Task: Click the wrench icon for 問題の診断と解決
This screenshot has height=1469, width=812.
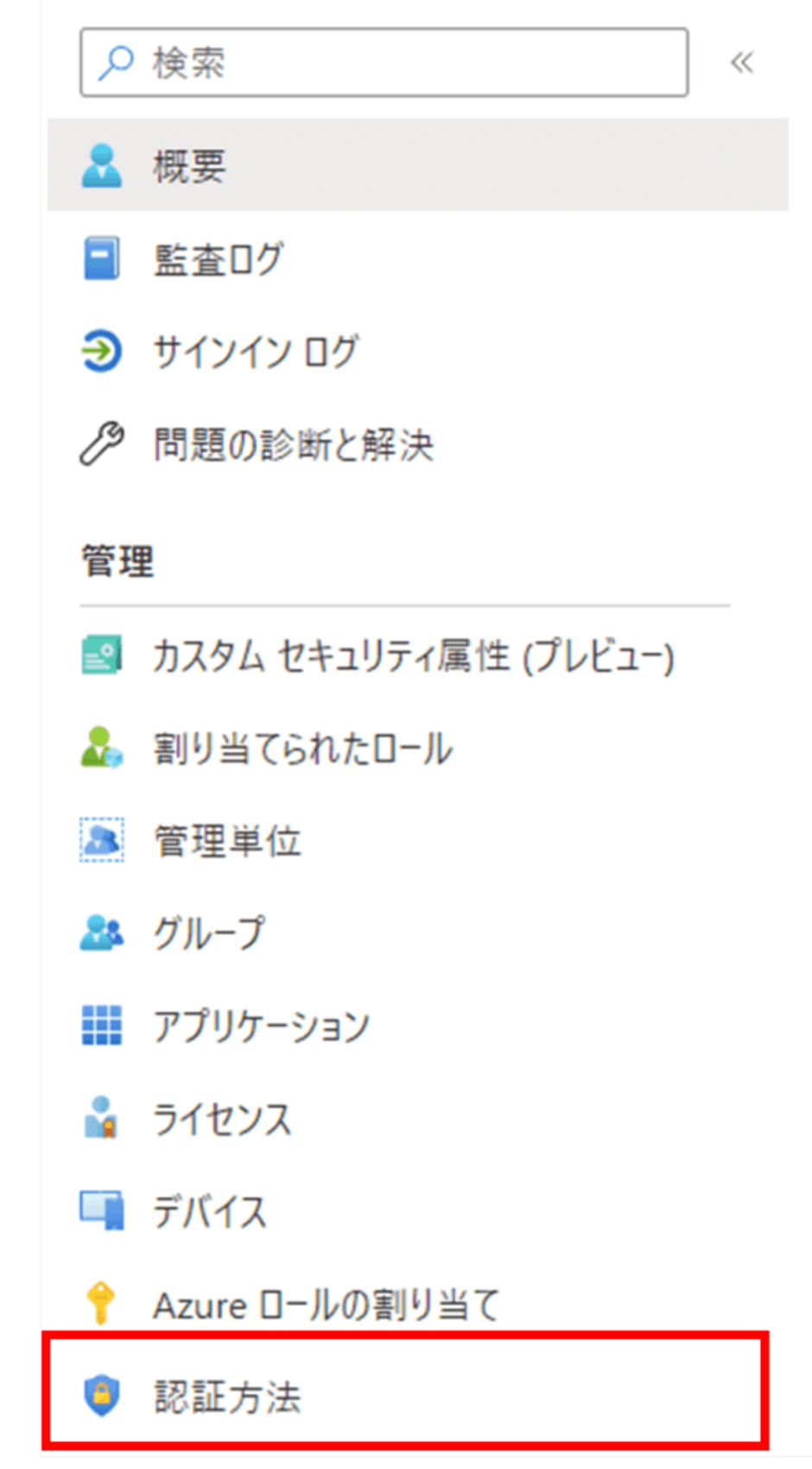Action: (x=102, y=445)
